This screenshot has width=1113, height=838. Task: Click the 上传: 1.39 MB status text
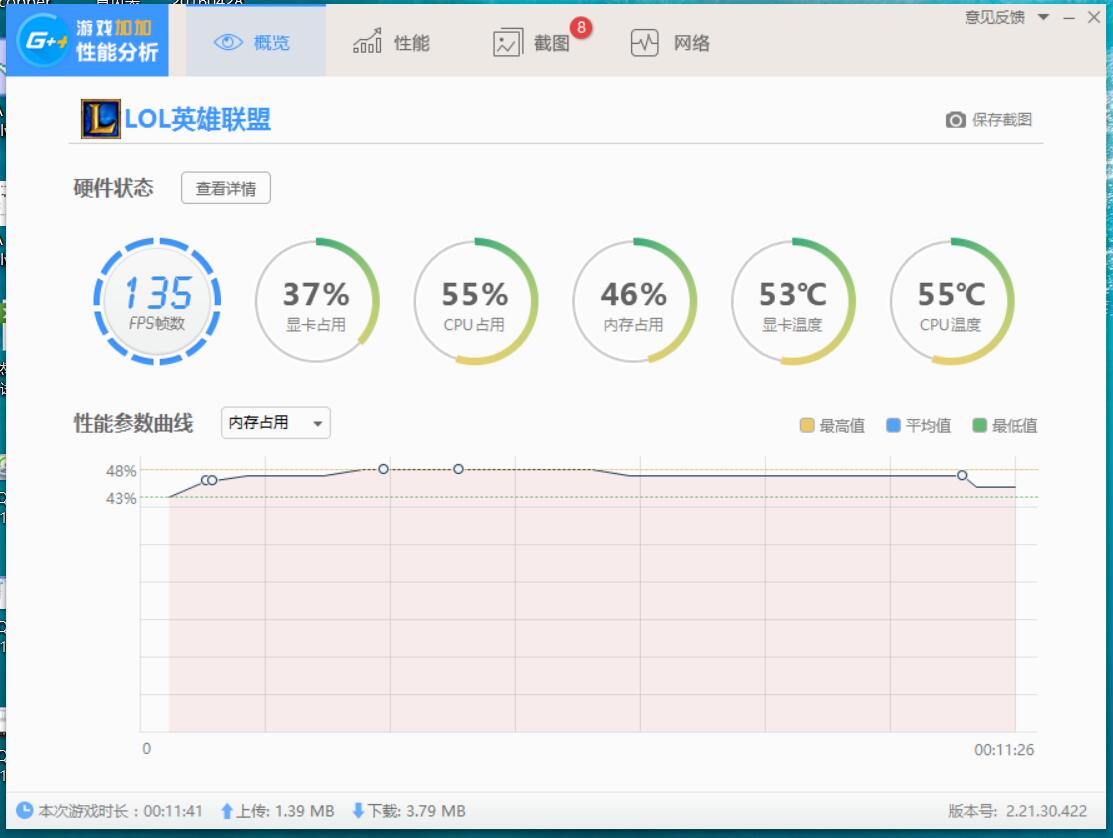[285, 811]
